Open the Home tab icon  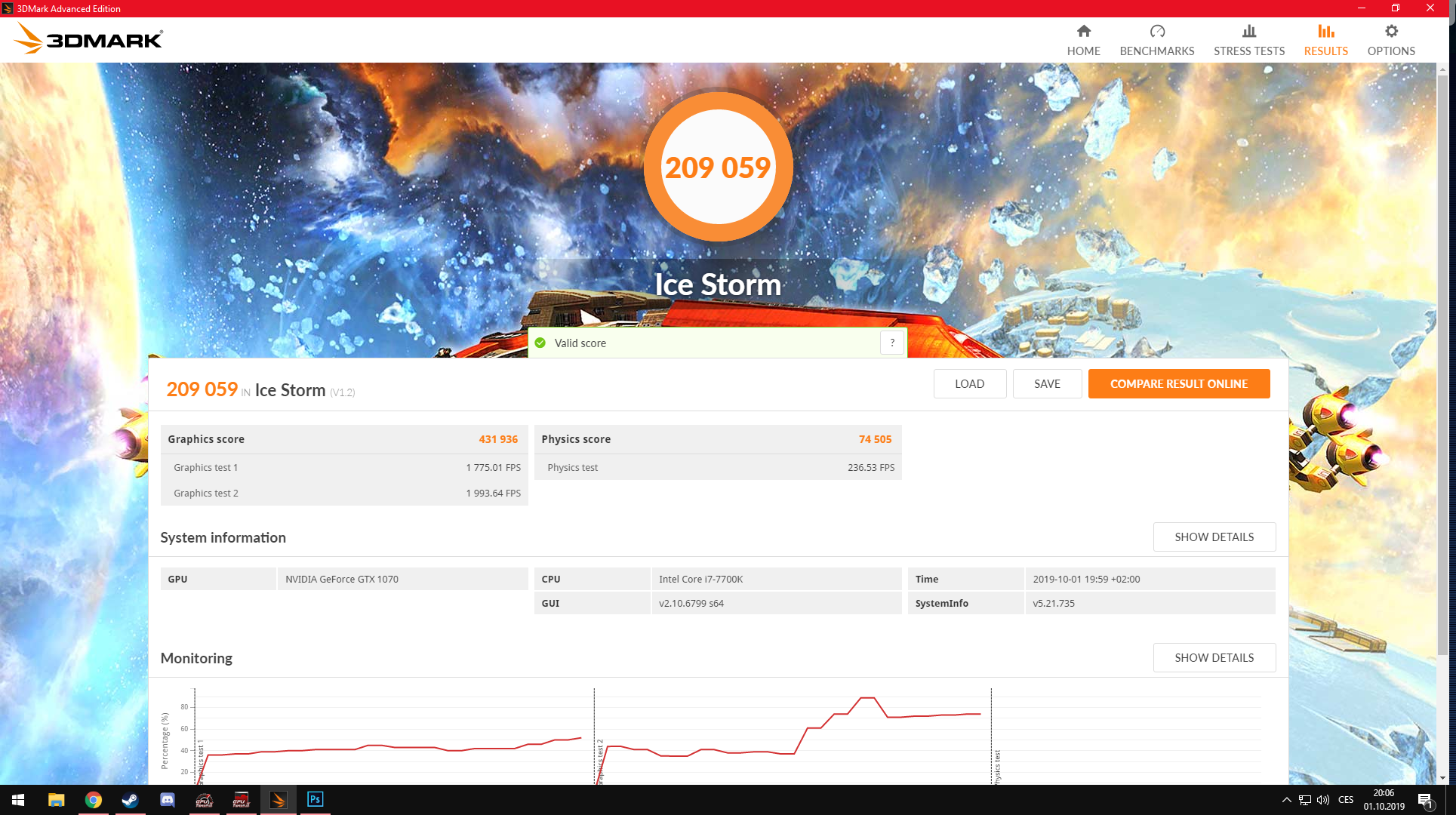(x=1083, y=31)
